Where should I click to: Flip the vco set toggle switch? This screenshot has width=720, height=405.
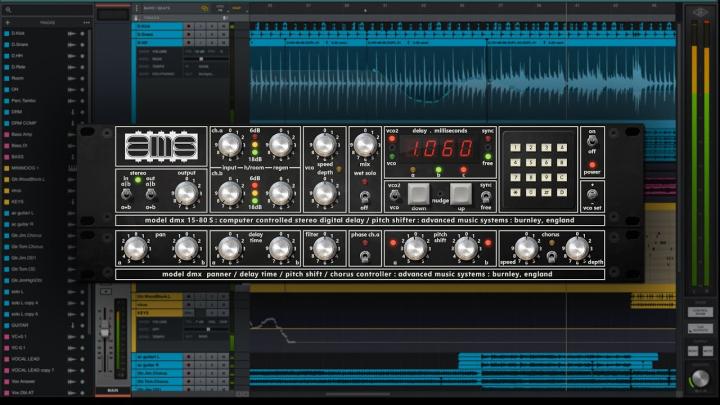[x=592, y=196]
